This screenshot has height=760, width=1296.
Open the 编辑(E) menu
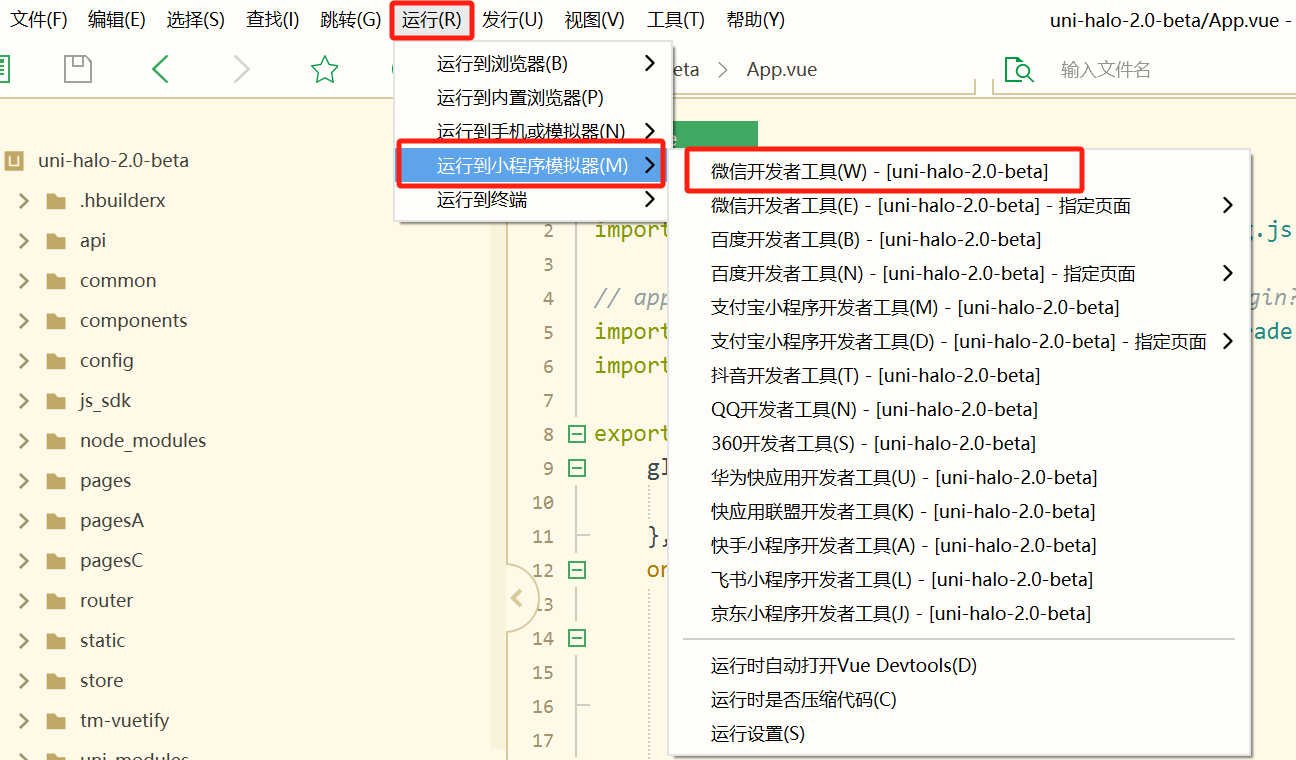coord(116,20)
